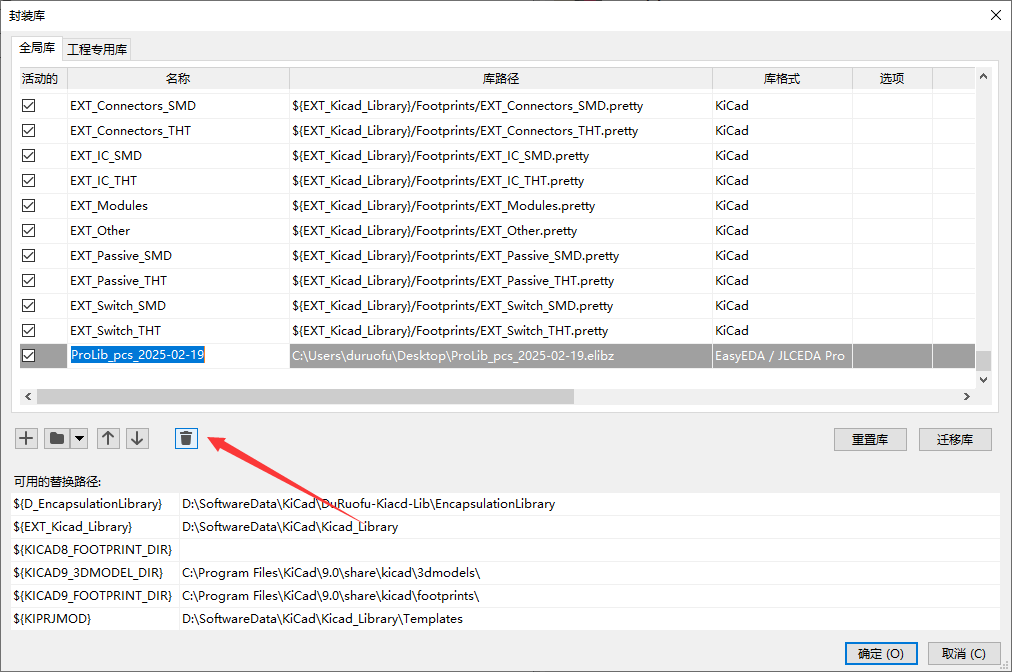The height and width of the screenshot is (672, 1012).
Task: Click the vertical scrollbar down arrow
Action: 983,379
